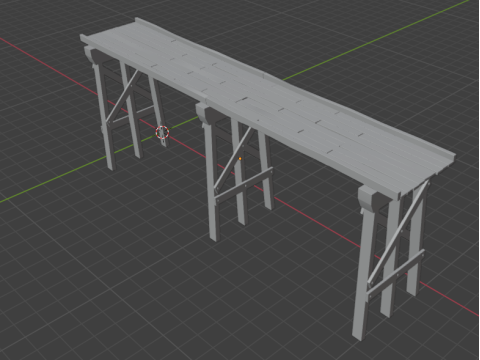Click the red-white 3D cursor circle
This screenshot has width=480, height=360.
(162, 133)
